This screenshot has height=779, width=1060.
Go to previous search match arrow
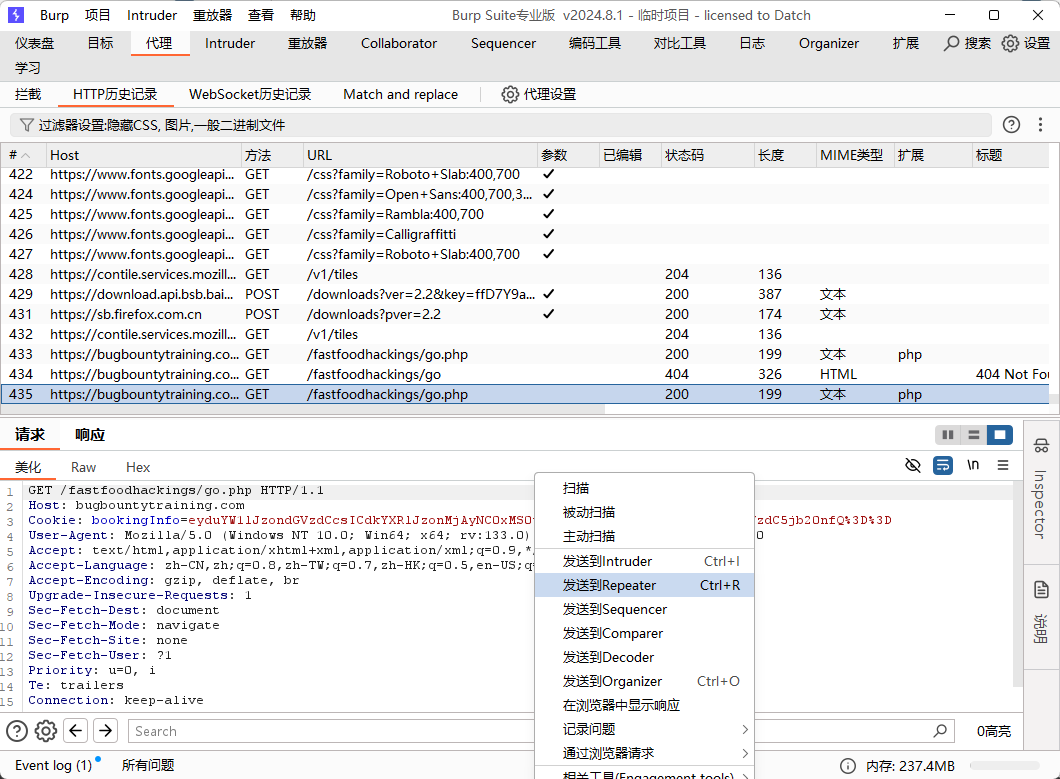pos(76,731)
